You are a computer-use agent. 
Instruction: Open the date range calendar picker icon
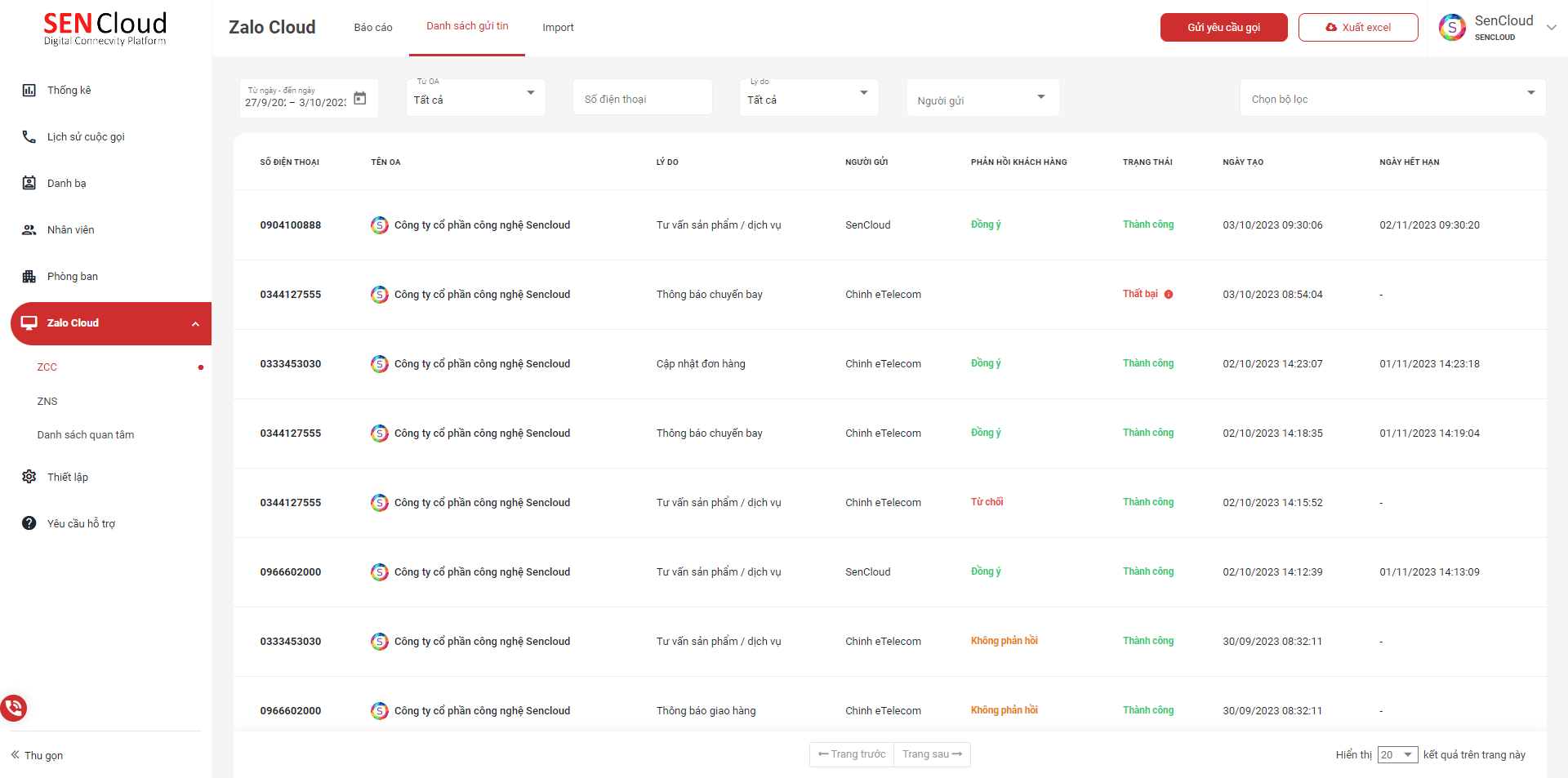coord(359,99)
